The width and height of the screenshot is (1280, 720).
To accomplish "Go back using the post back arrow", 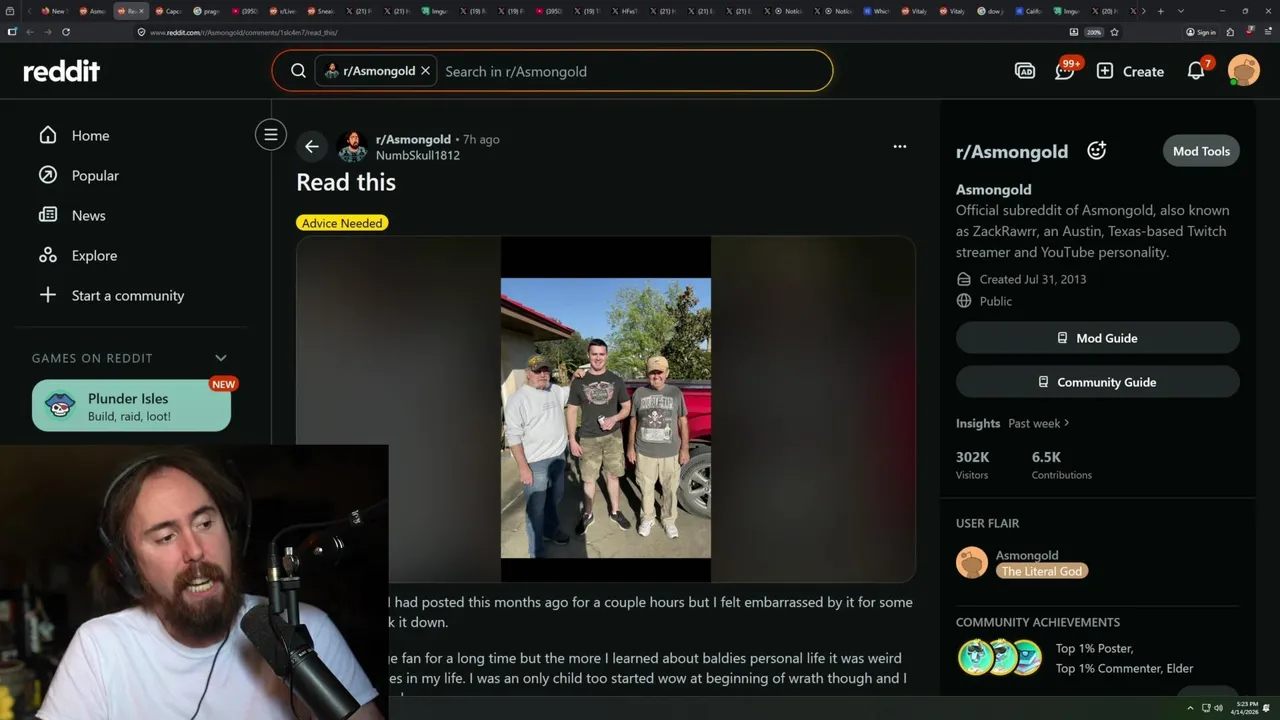I will coord(312,147).
